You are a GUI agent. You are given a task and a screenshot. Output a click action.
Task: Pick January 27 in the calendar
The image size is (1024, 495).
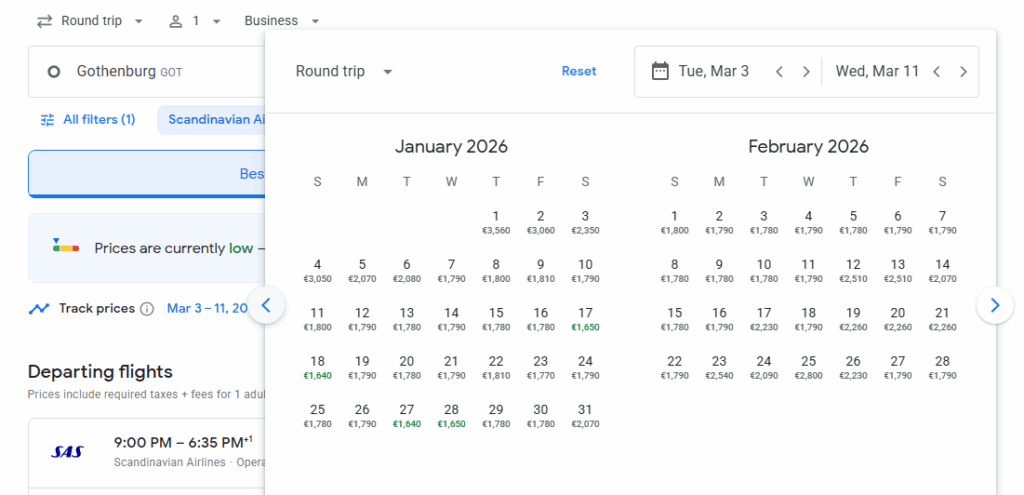pyautogui.click(x=407, y=415)
